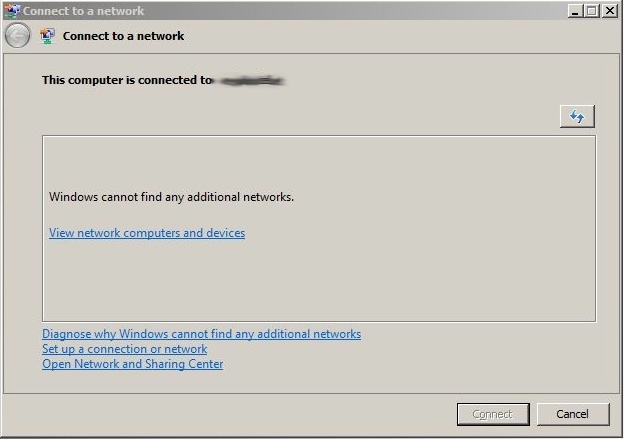Open the system menu from title bar icon
Screen dimensions: 624x439
click(12, 10)
